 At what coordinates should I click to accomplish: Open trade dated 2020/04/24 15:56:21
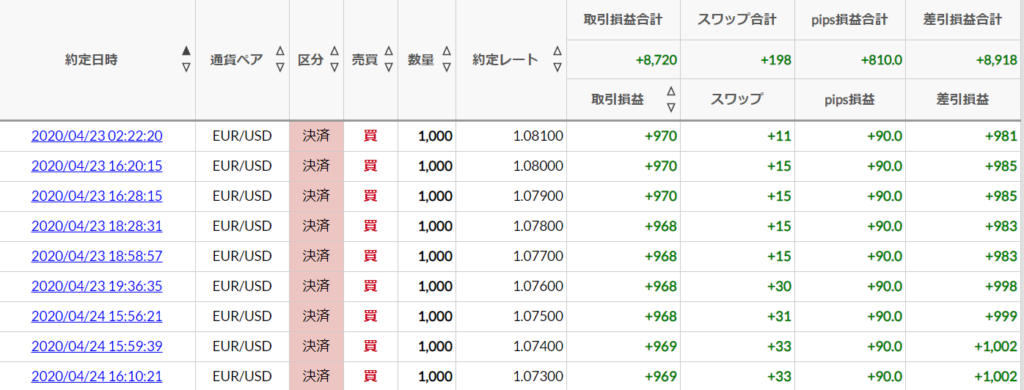pos(97,316)
